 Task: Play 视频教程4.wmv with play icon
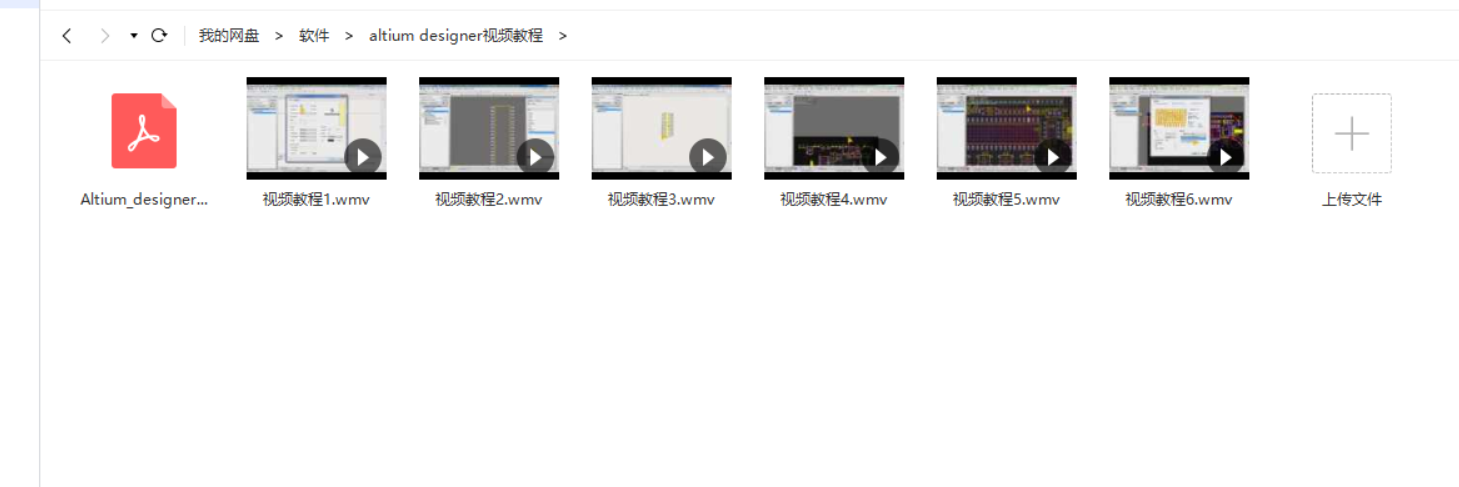coord(880,157)
